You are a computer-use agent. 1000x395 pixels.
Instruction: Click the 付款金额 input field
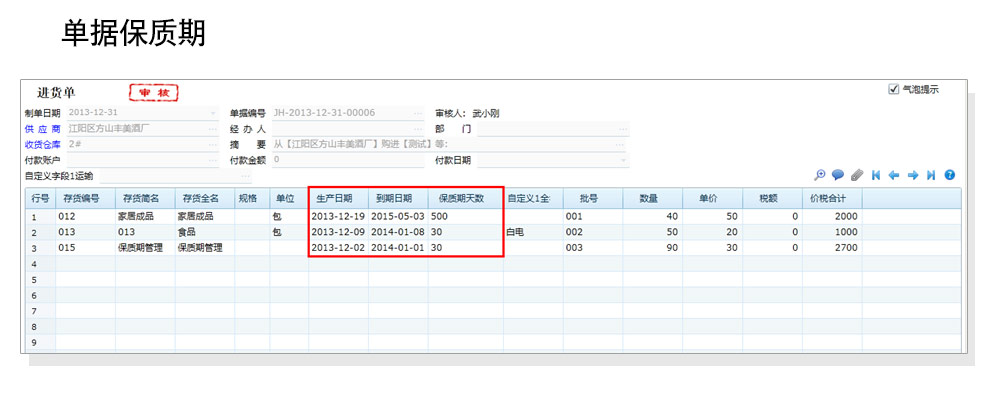(x=348, y=160)
